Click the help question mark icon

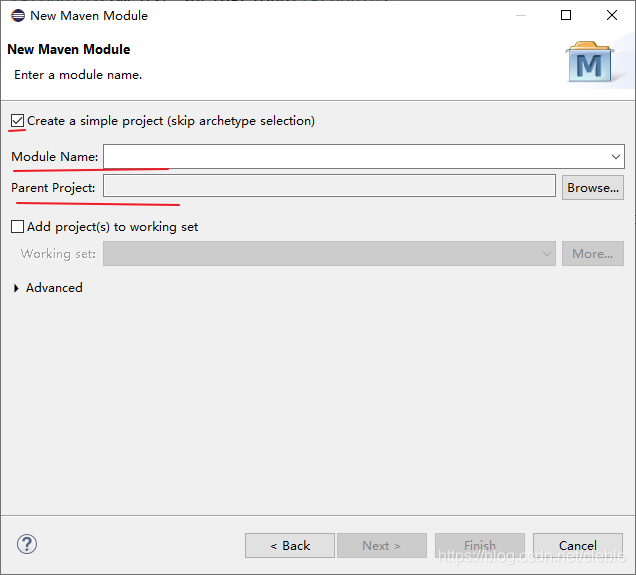pyautogui.click(x=27, y=545)
